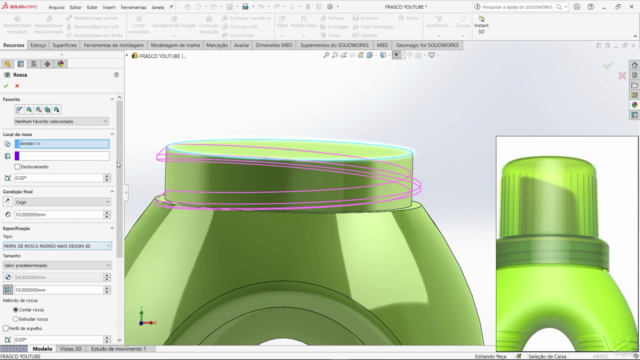Click the Instant 3D tool
640x360 pixels.
point(481,25)
